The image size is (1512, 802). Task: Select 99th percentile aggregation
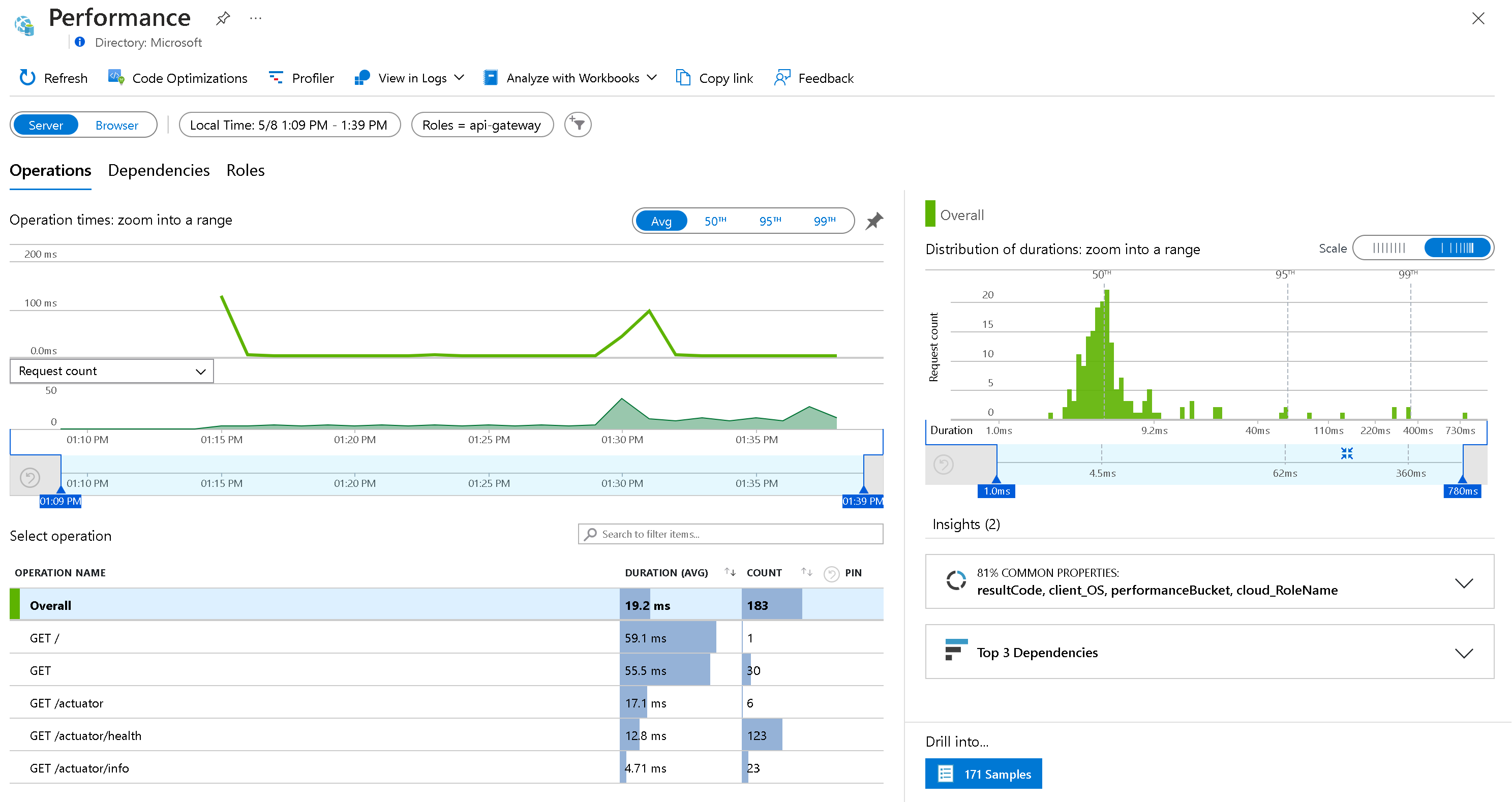tap(824, 221)
